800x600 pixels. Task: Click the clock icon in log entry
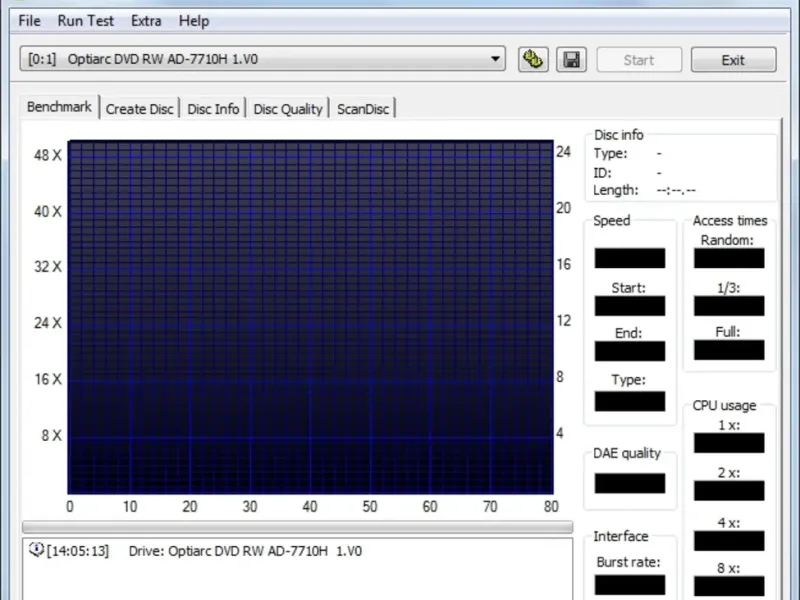[x=36, y=549]
